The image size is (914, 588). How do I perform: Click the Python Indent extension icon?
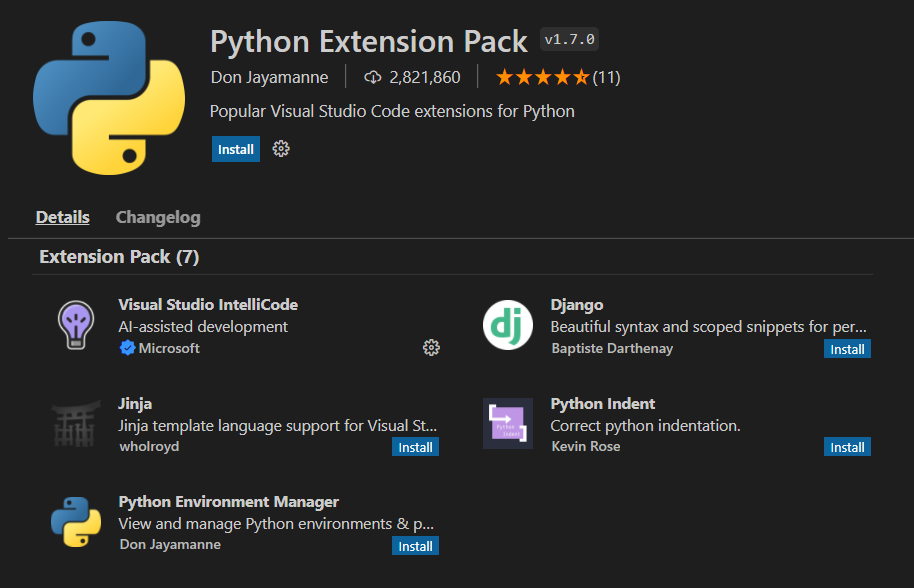coord(508,424)
